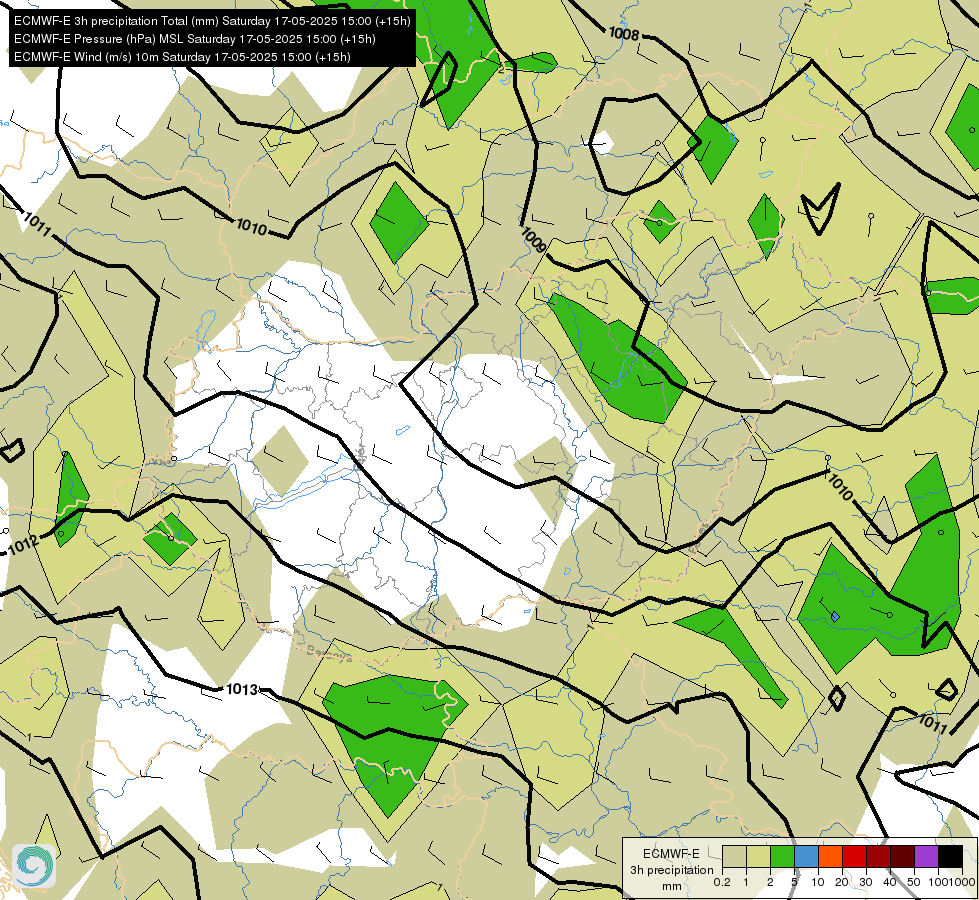Pick the khaki 0.2–1 mm legend swatch

[734, 857]
